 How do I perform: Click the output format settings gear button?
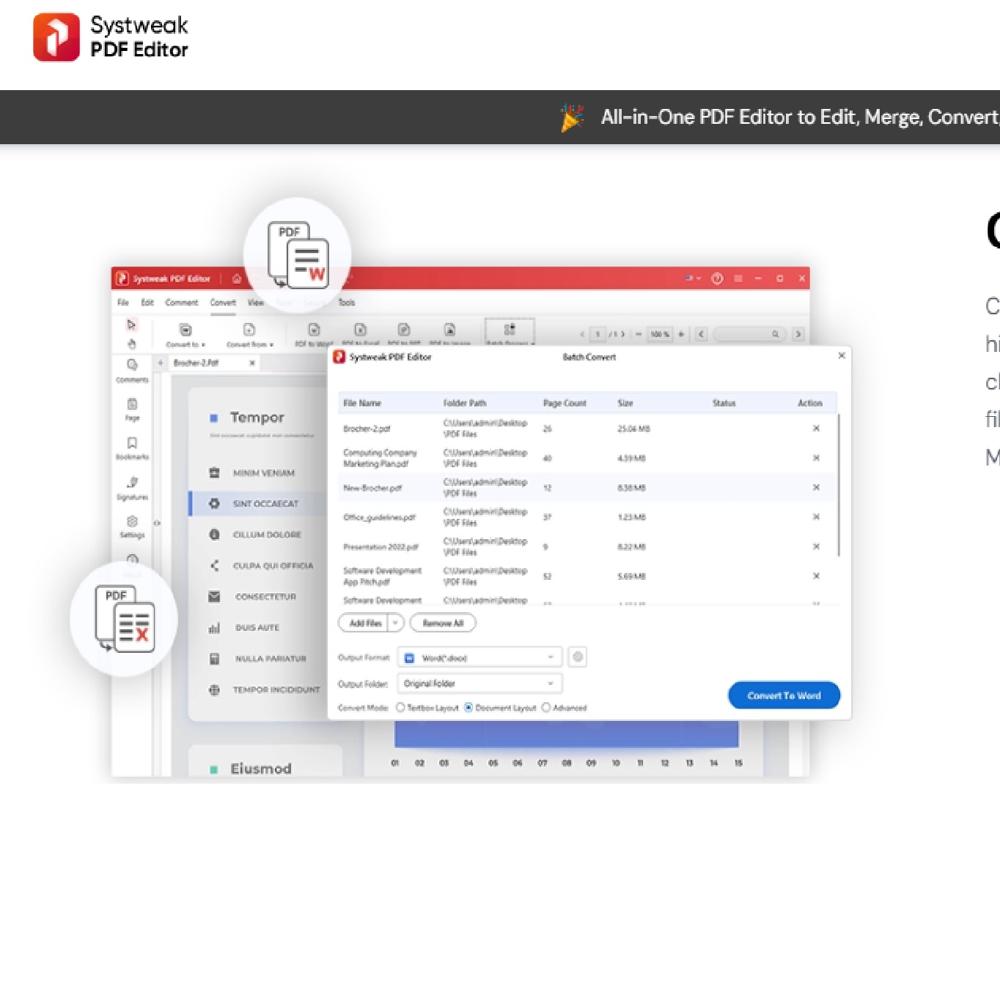577,657
